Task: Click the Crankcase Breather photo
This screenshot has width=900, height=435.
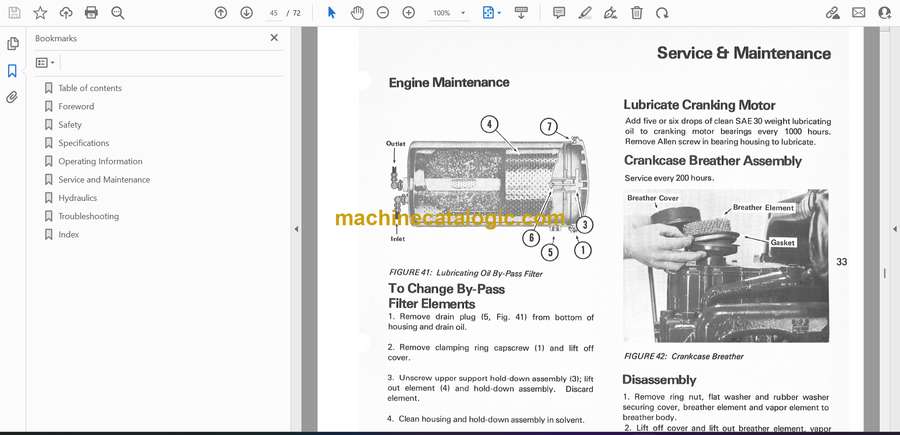Action: pyautogui.click(x=726, y=266)
